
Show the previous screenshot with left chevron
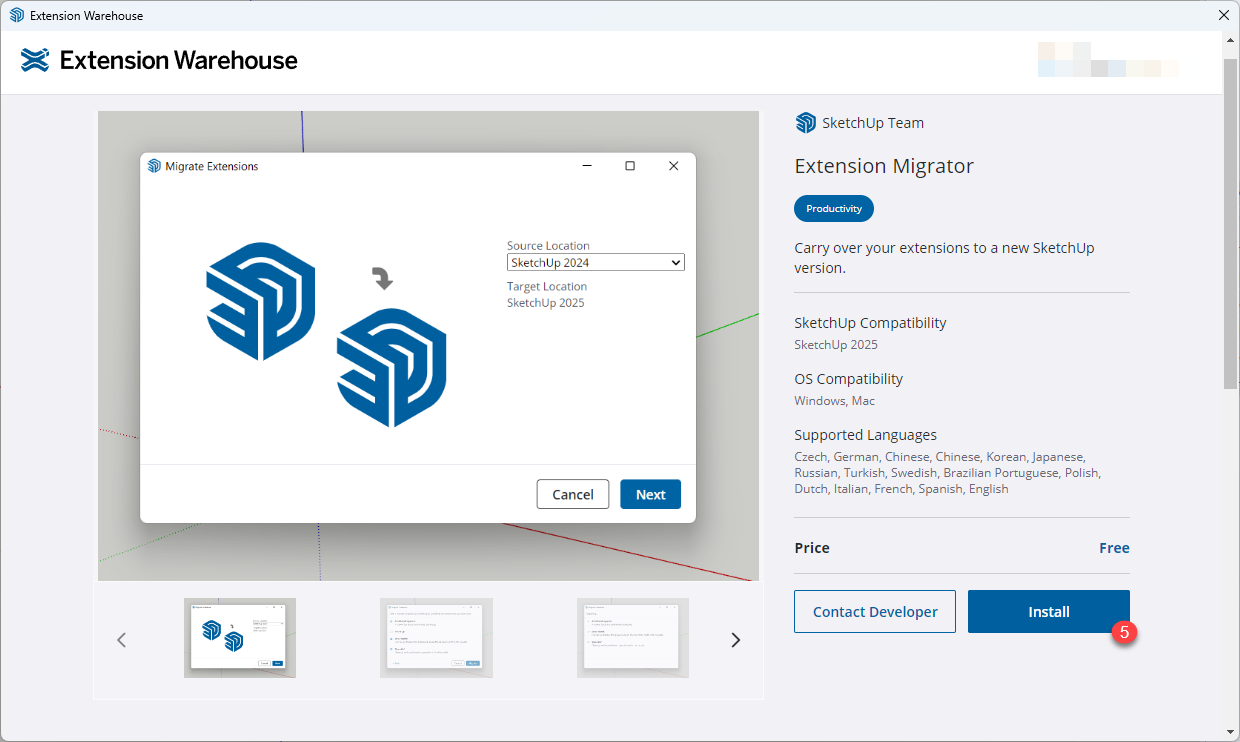(122, 640)
